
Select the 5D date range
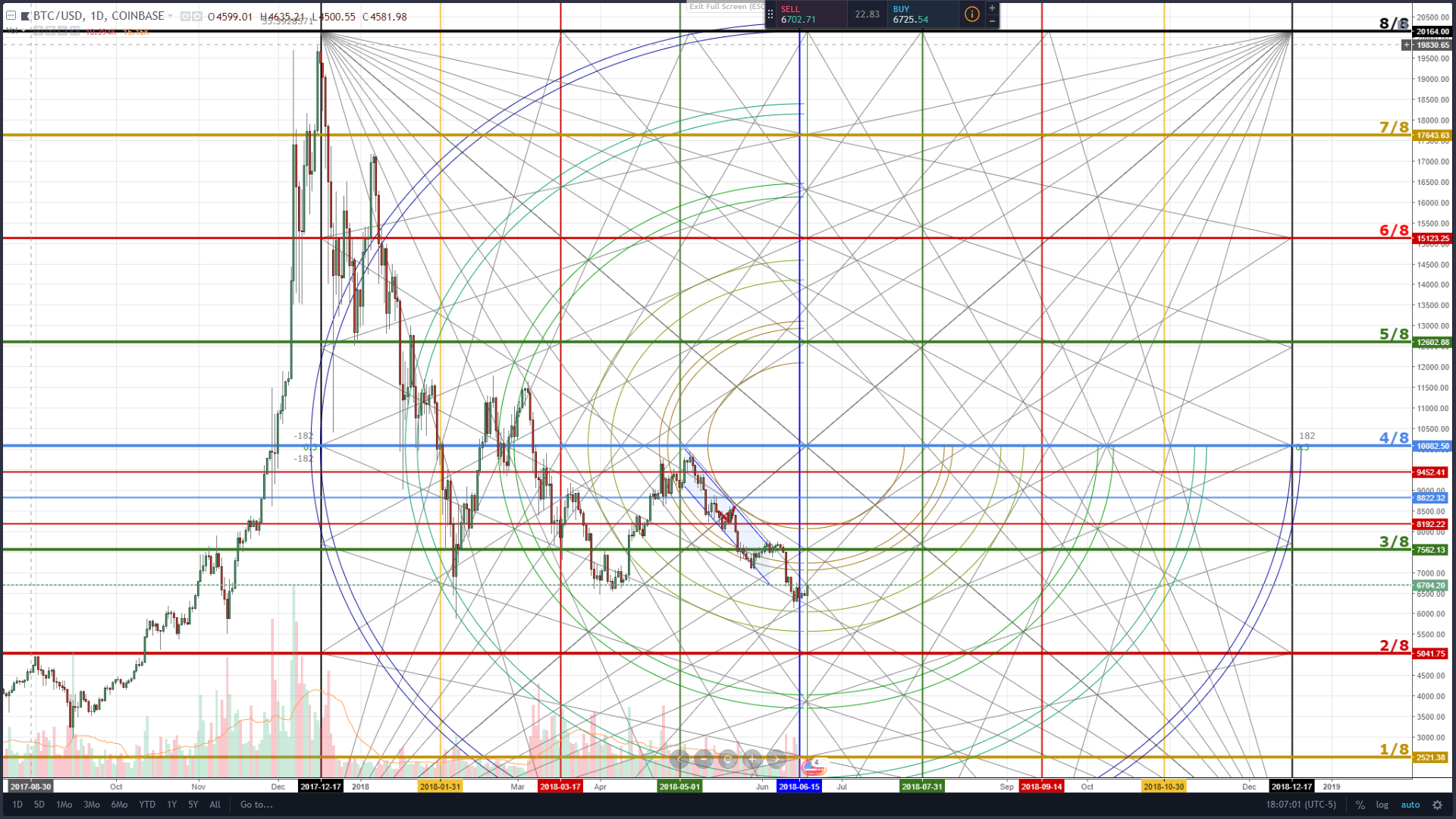point(39,805)
